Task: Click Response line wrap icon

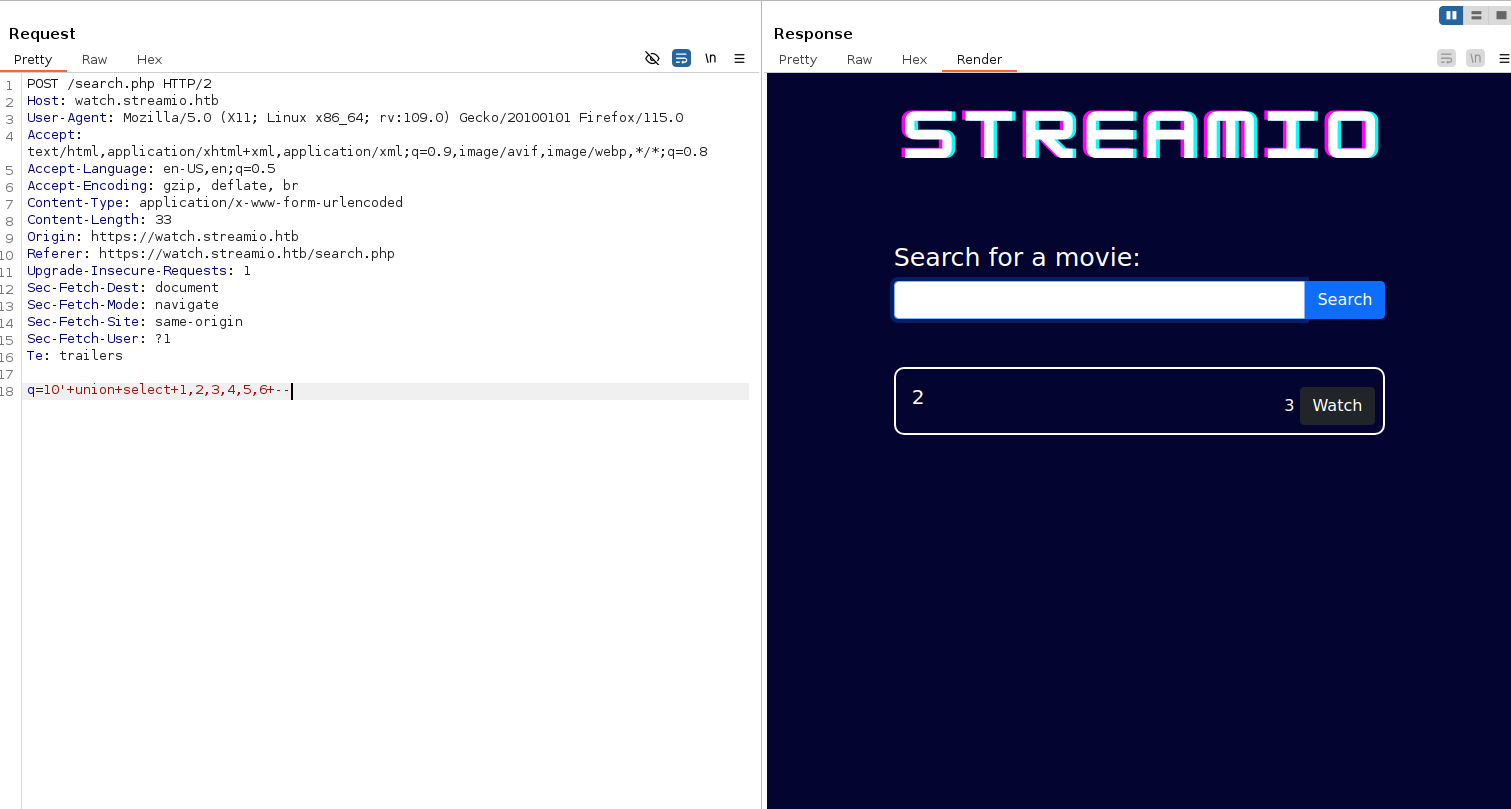Action: click(x=1446, y=59)
